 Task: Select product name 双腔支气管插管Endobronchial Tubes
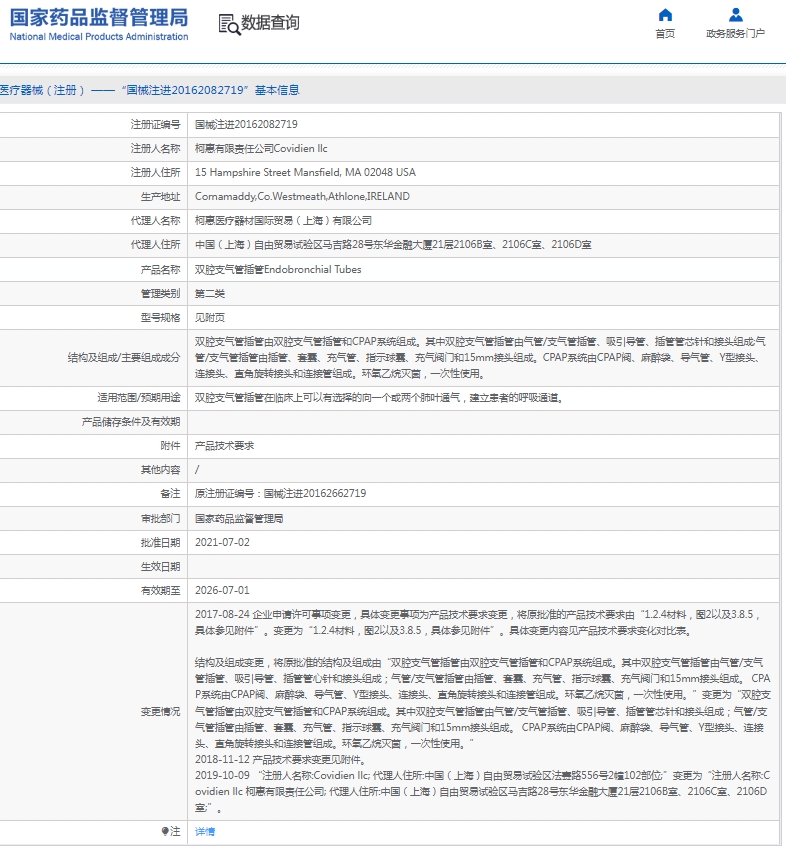(x=278, y=269)
